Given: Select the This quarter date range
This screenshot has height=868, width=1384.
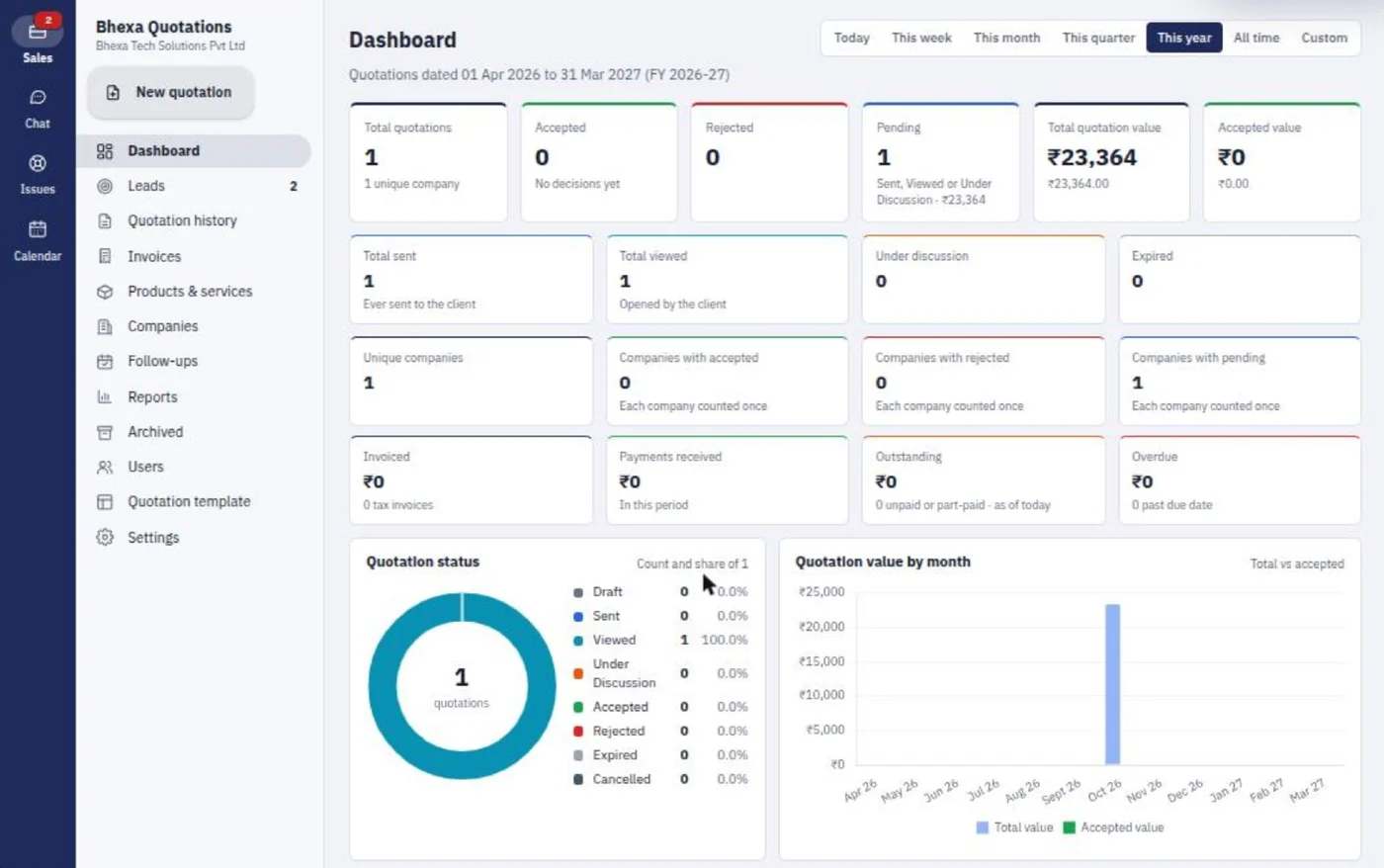Looking at the screenshot, I should coord(1098,38).
